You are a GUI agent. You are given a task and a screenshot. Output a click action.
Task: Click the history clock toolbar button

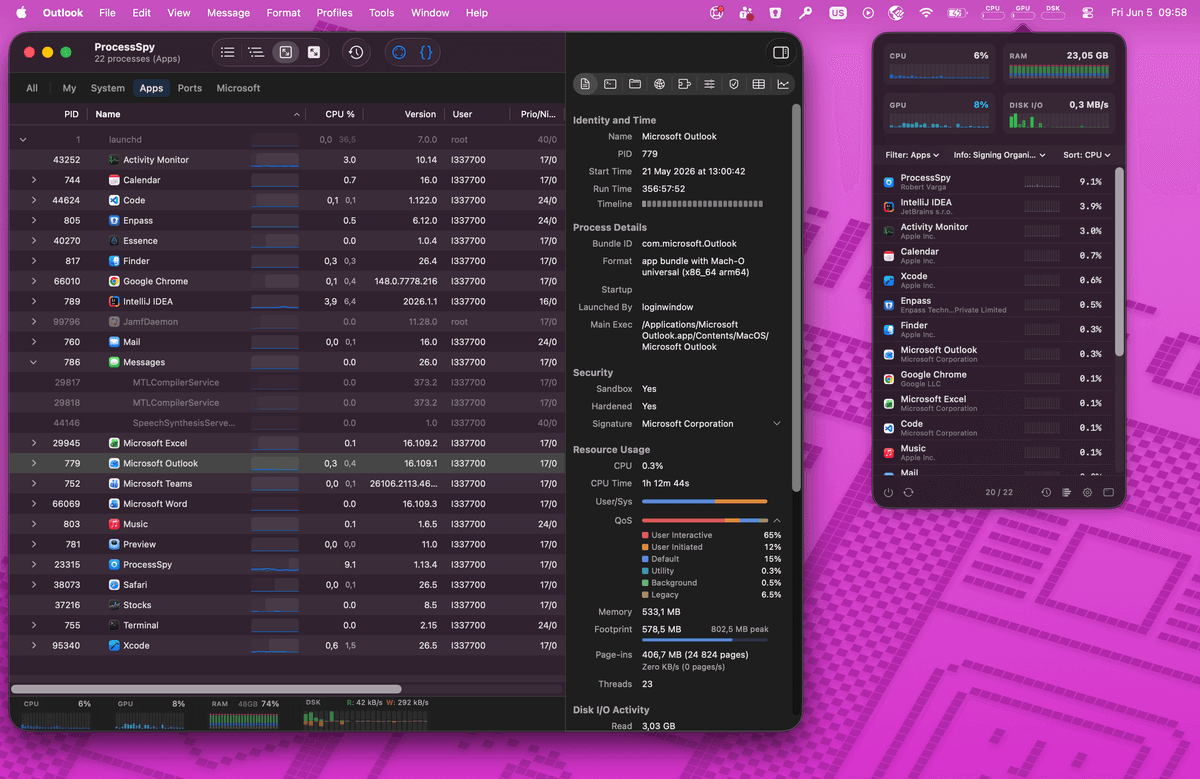(x=356, y=52)
